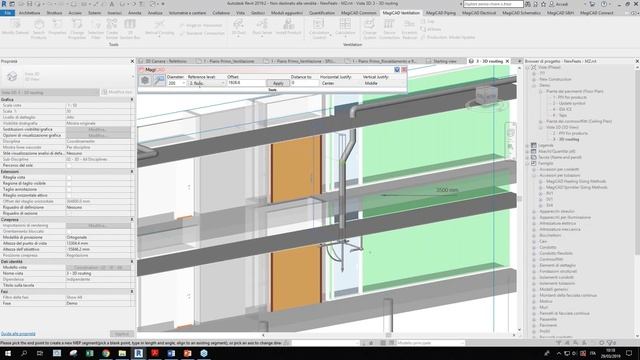The image size is (640, 360).
Task: Open Revit from the Windows taskbar
Action: click(138, 353)
